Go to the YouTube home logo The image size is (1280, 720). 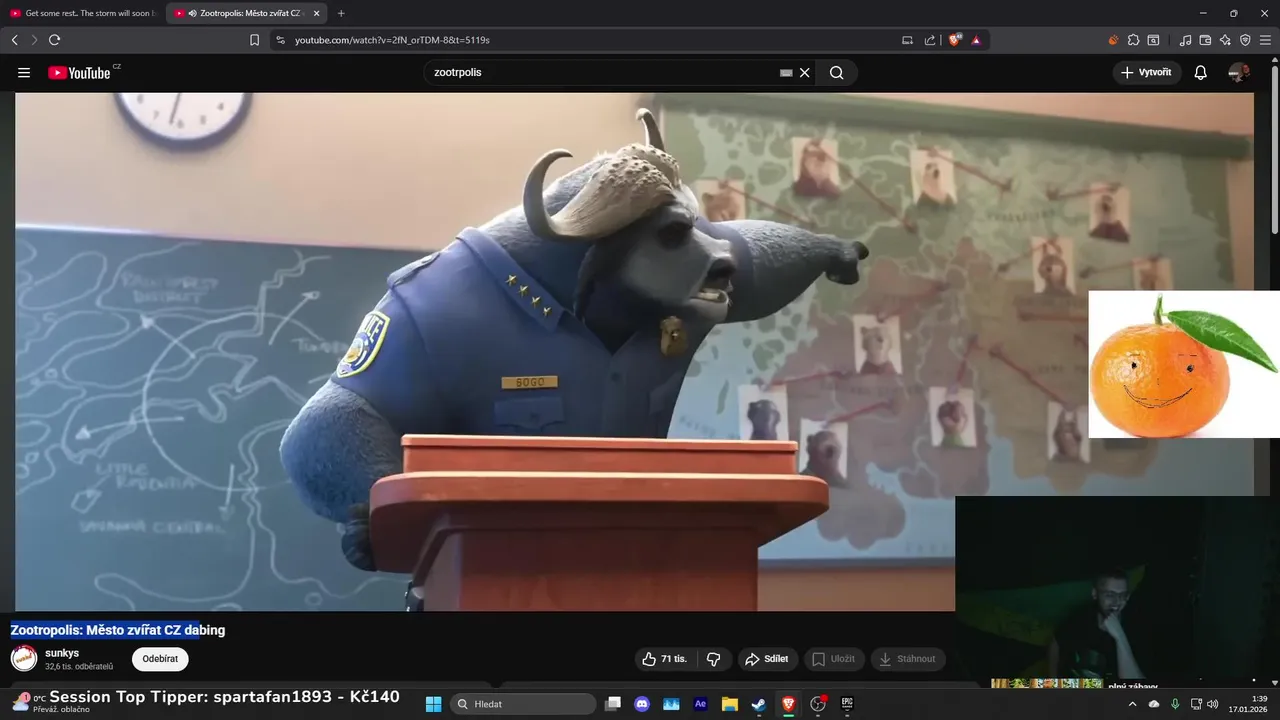tap(79, 72)
